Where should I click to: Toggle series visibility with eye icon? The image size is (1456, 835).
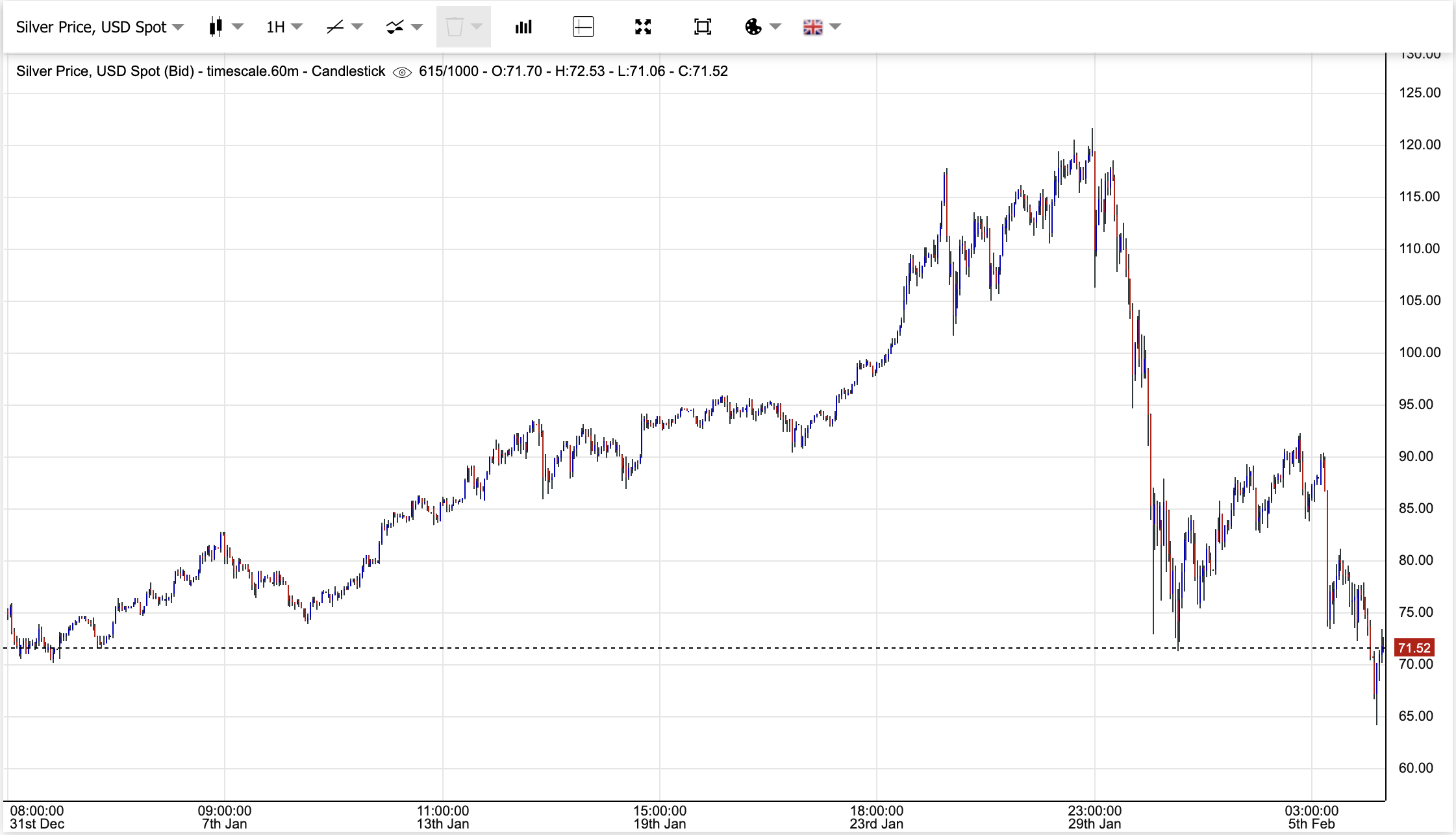pyautogui.click(x=402, y=72)
